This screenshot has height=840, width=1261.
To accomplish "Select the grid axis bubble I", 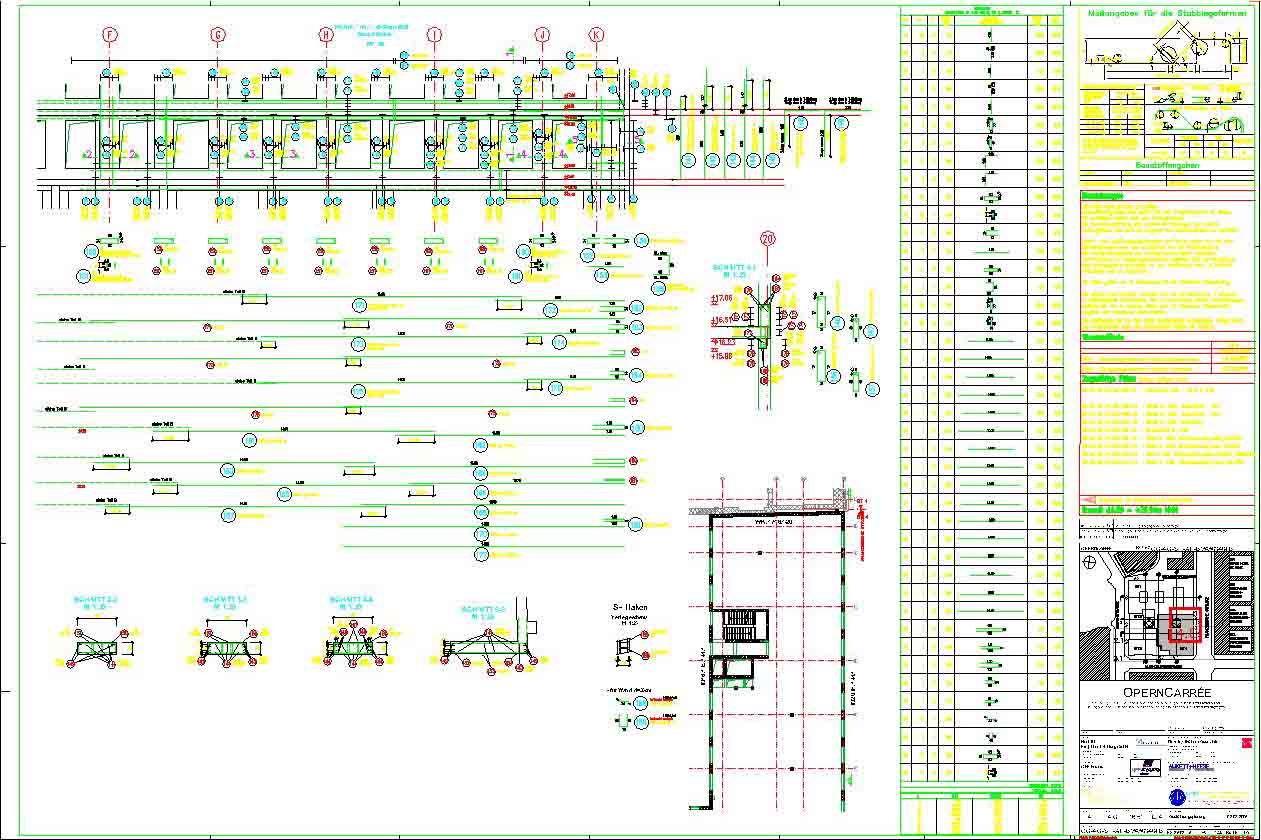I will (434, 35).
